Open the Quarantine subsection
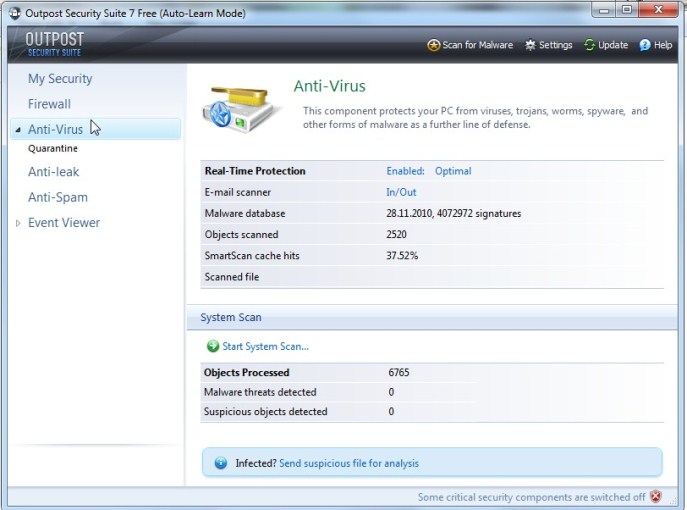Viewport: 687px width, 510px height. pyautogui.click(x=53, y=149)
